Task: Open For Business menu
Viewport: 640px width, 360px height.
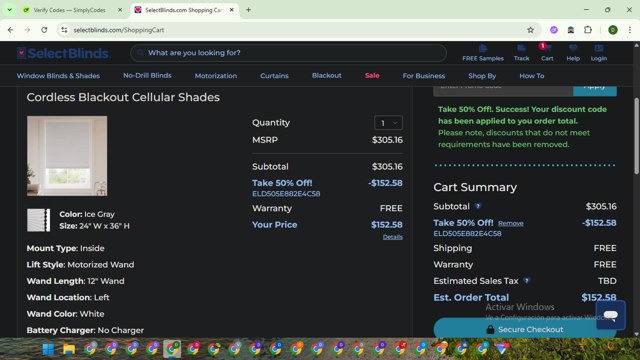Action: click(424, 76)
